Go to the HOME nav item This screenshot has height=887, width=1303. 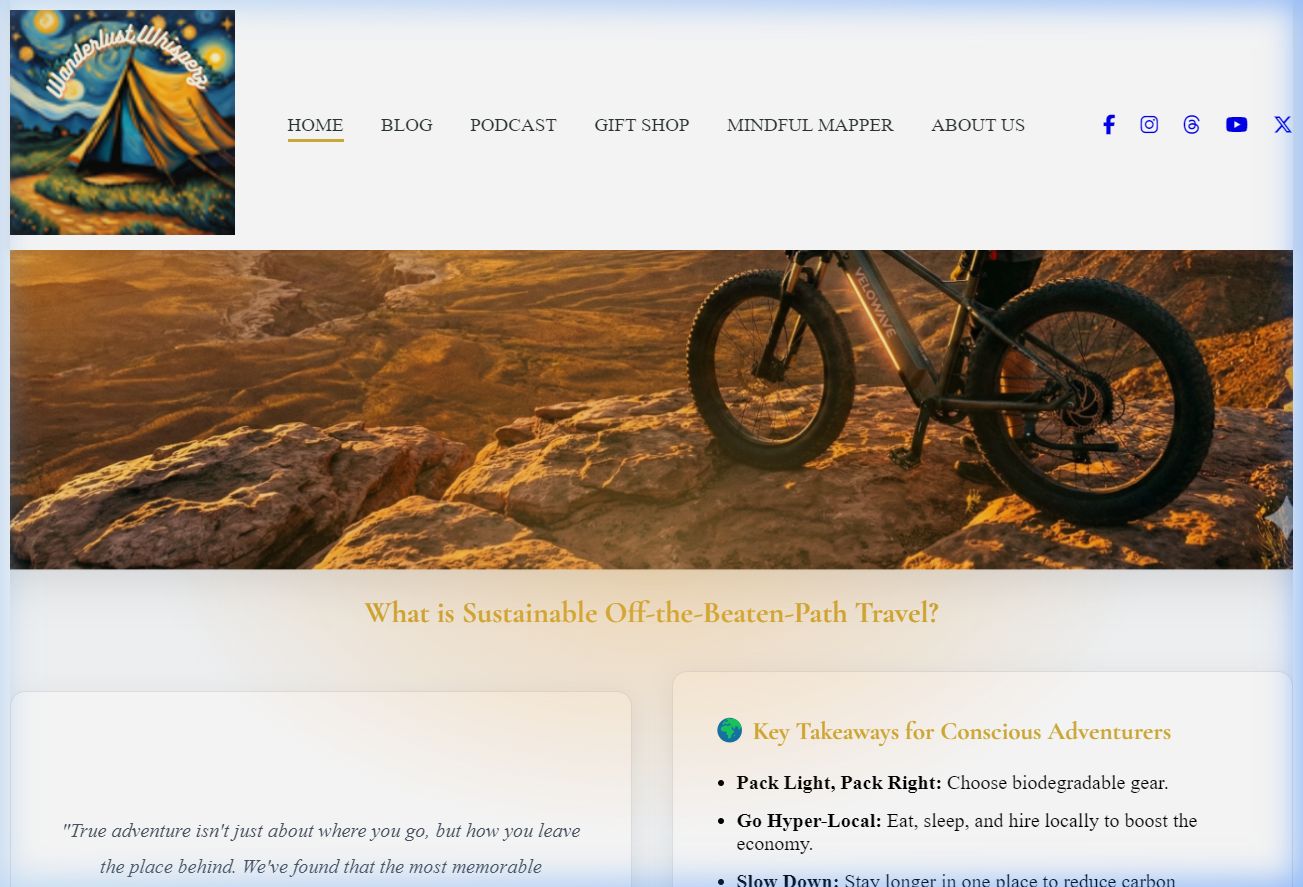tap(315, 125)
